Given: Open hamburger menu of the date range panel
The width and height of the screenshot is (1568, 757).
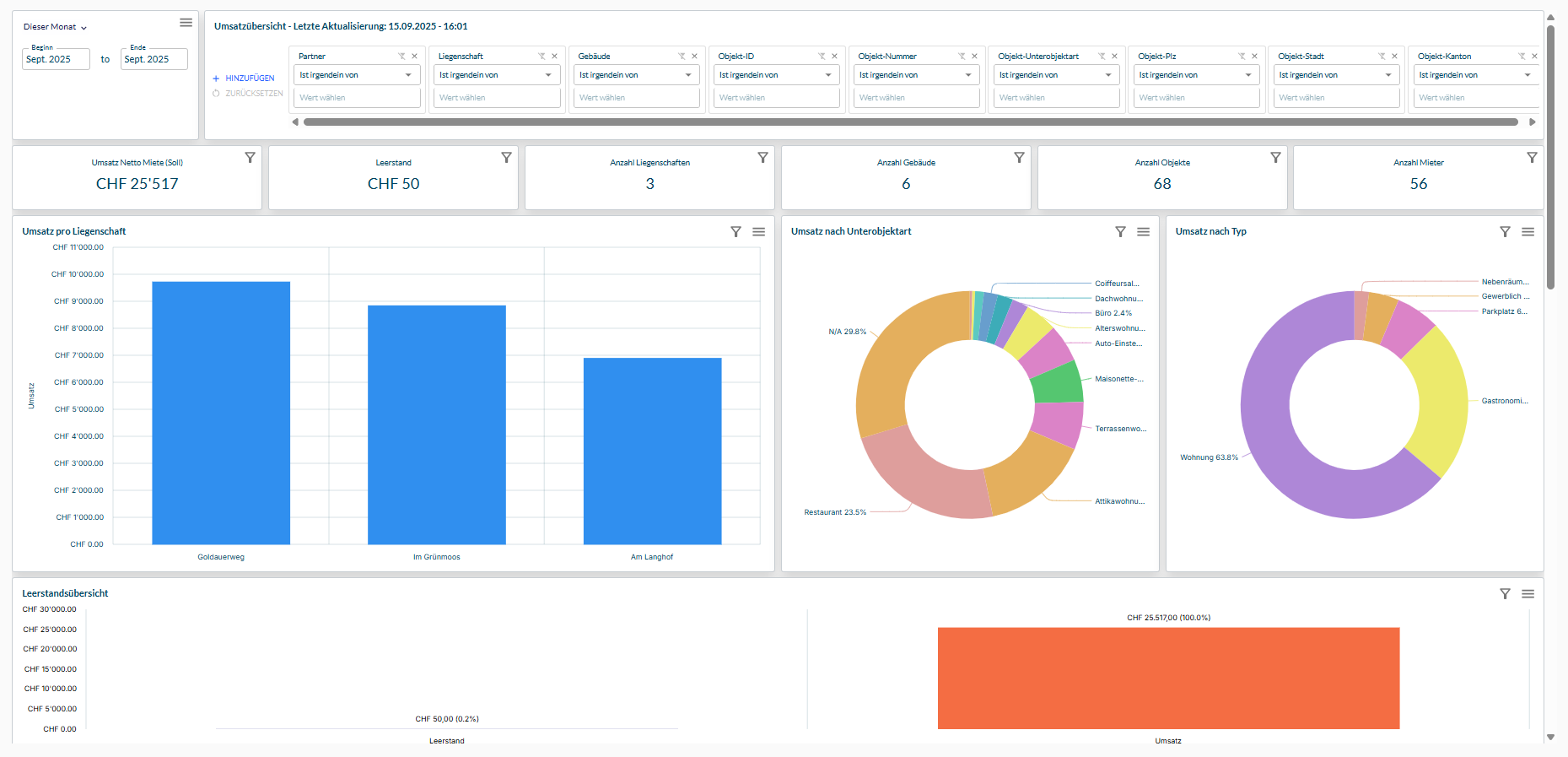Looking at the screenshot, I should (186, 23).
